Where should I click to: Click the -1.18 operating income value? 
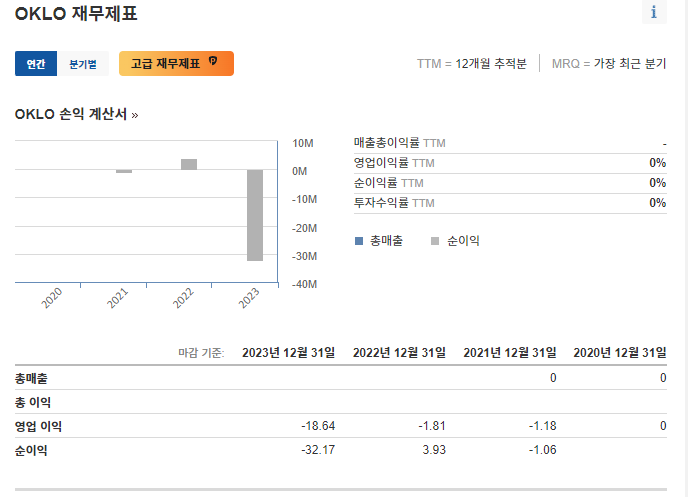542,426
